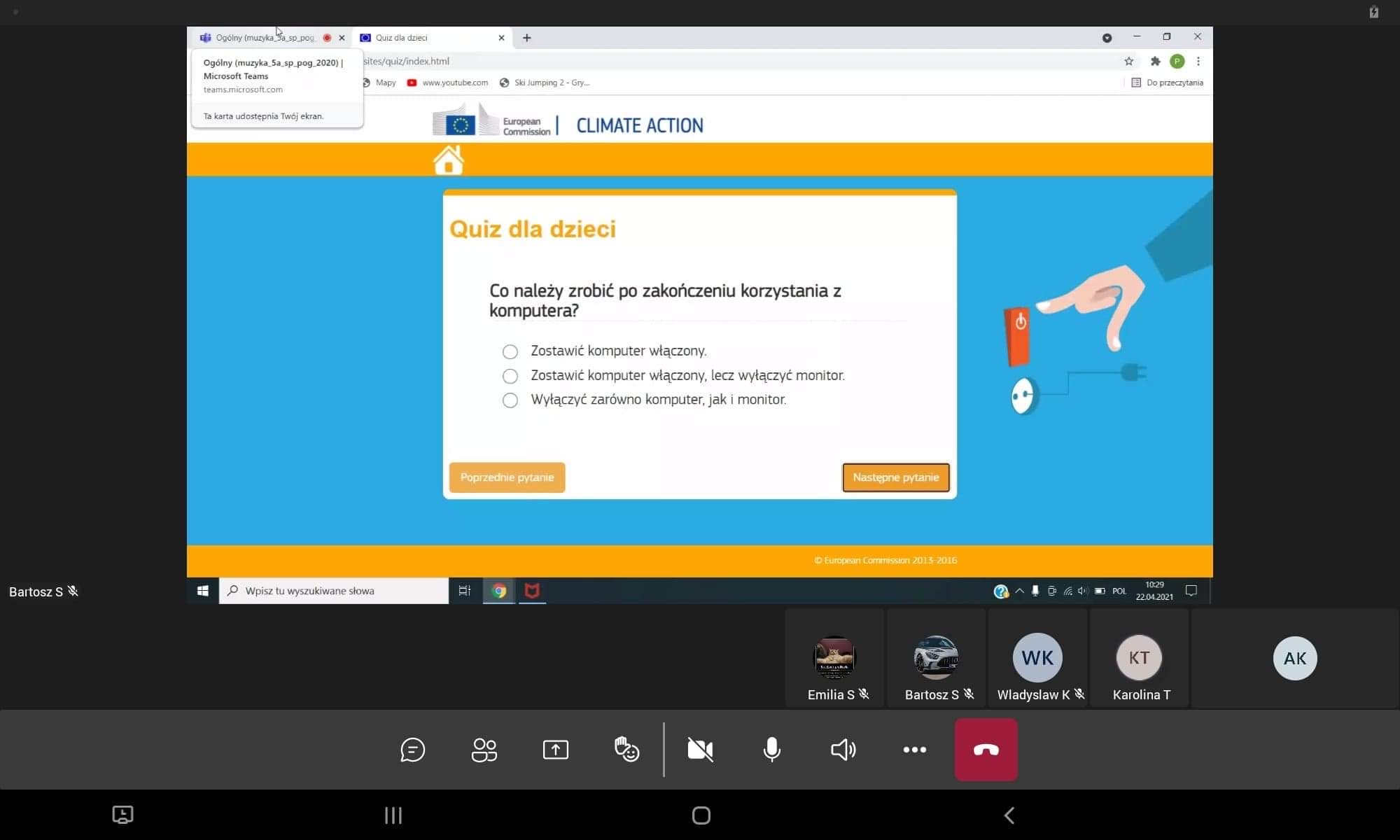Open raise hand reactions icon
Screen dimensions: 1400x840
[626, 750]
